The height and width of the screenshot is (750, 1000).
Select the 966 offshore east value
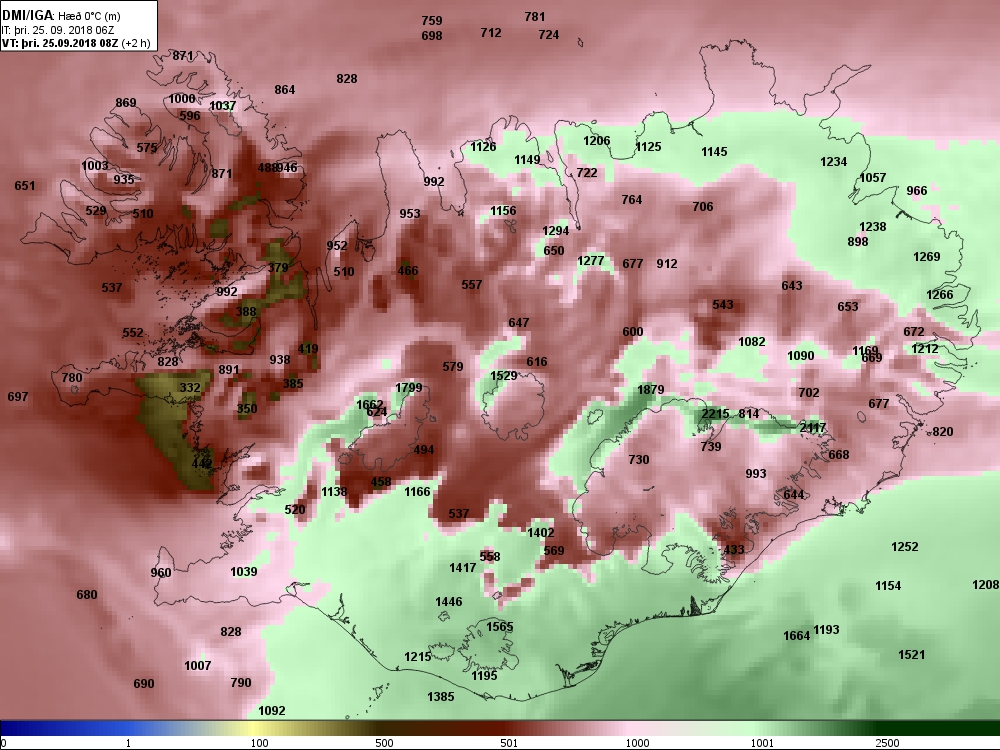[916, 191]
